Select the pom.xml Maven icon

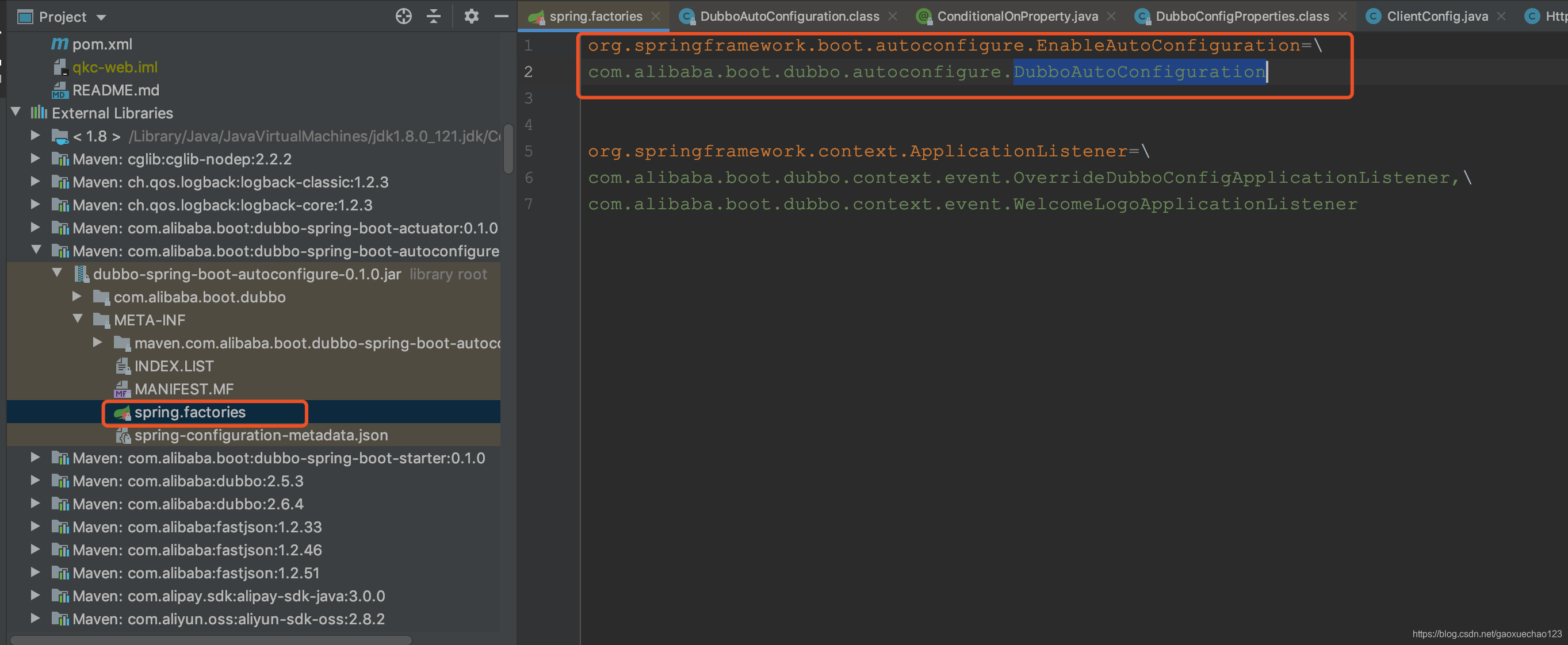(59, 43)
